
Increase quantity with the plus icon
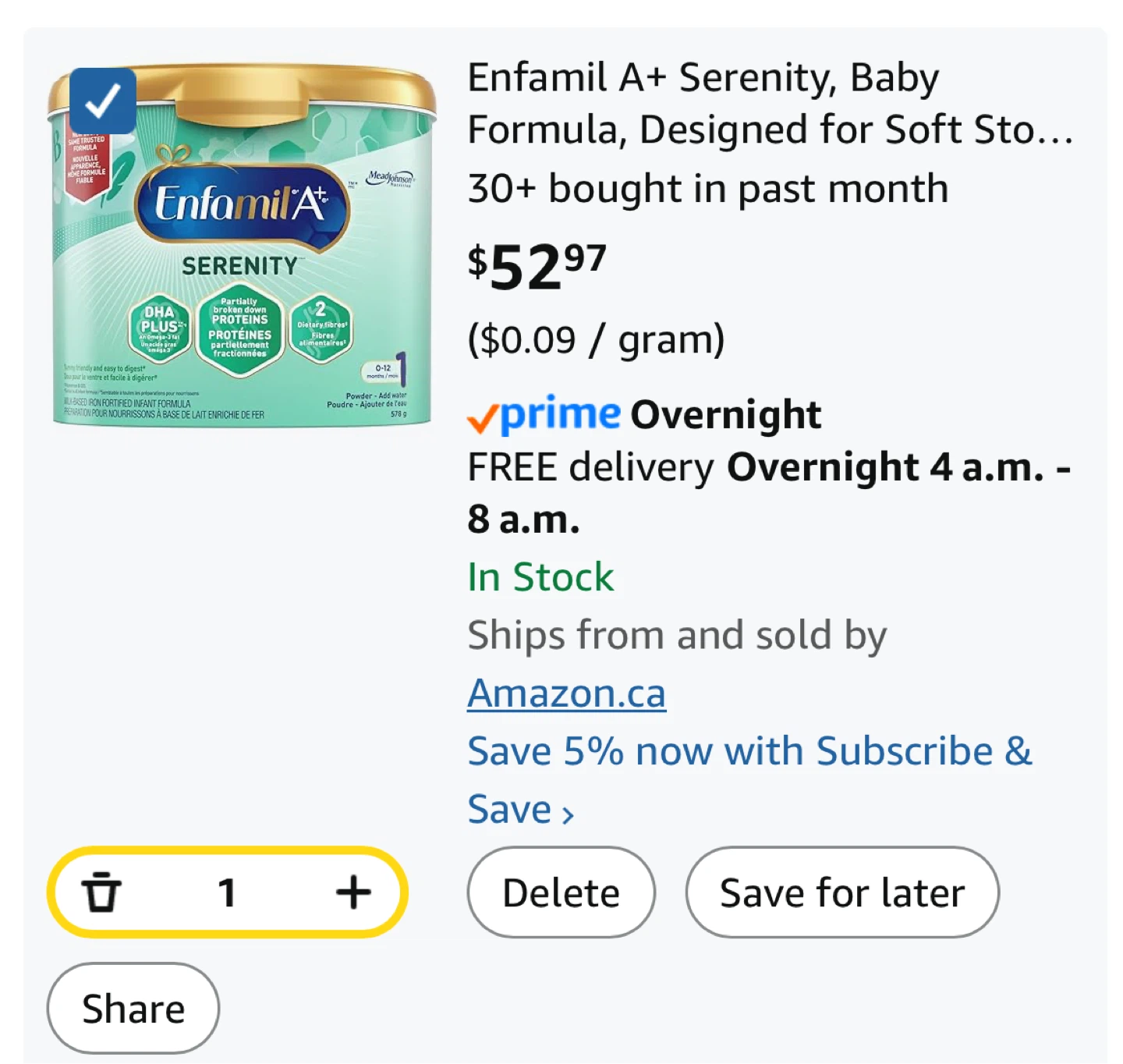(x=353, y=892)
